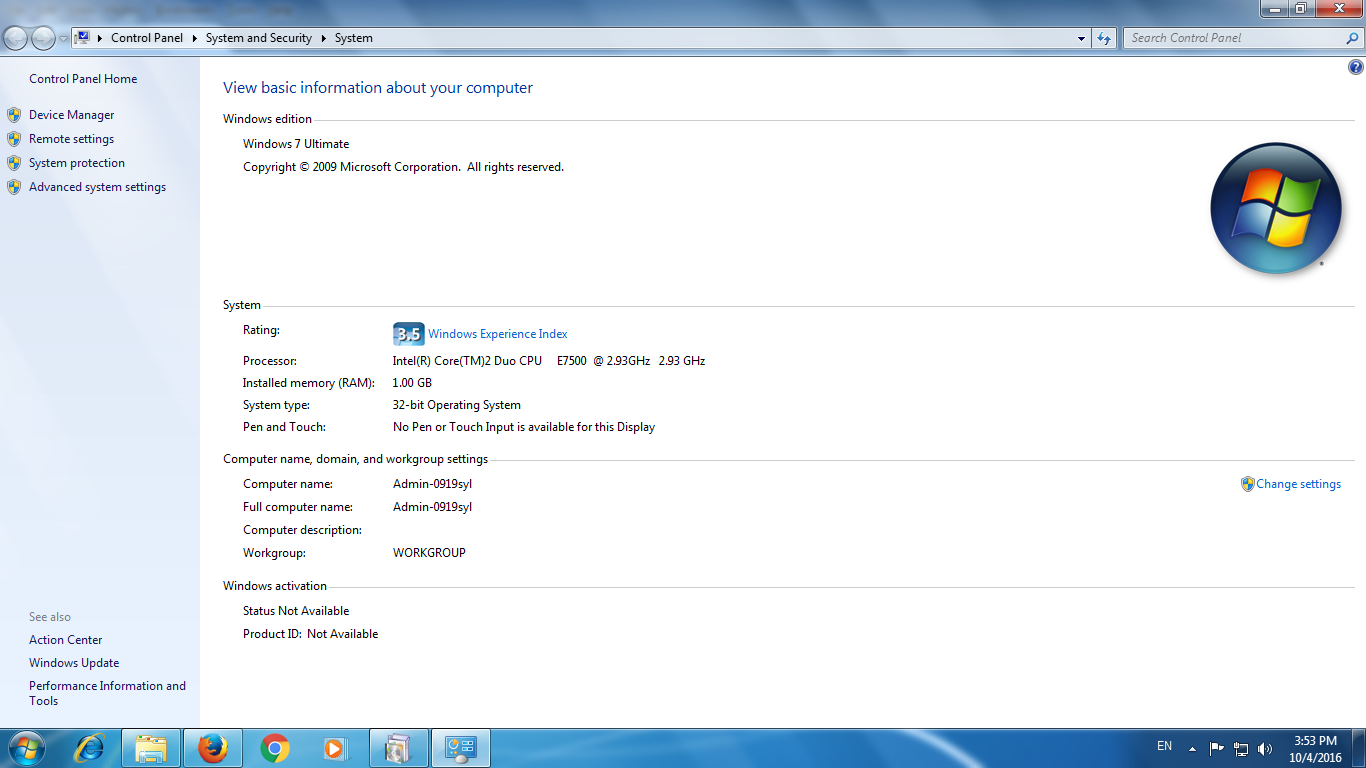Screen dimensions: 1366x768
Task: Go to System and Security breadcrumb
Action: coord(258,38)
